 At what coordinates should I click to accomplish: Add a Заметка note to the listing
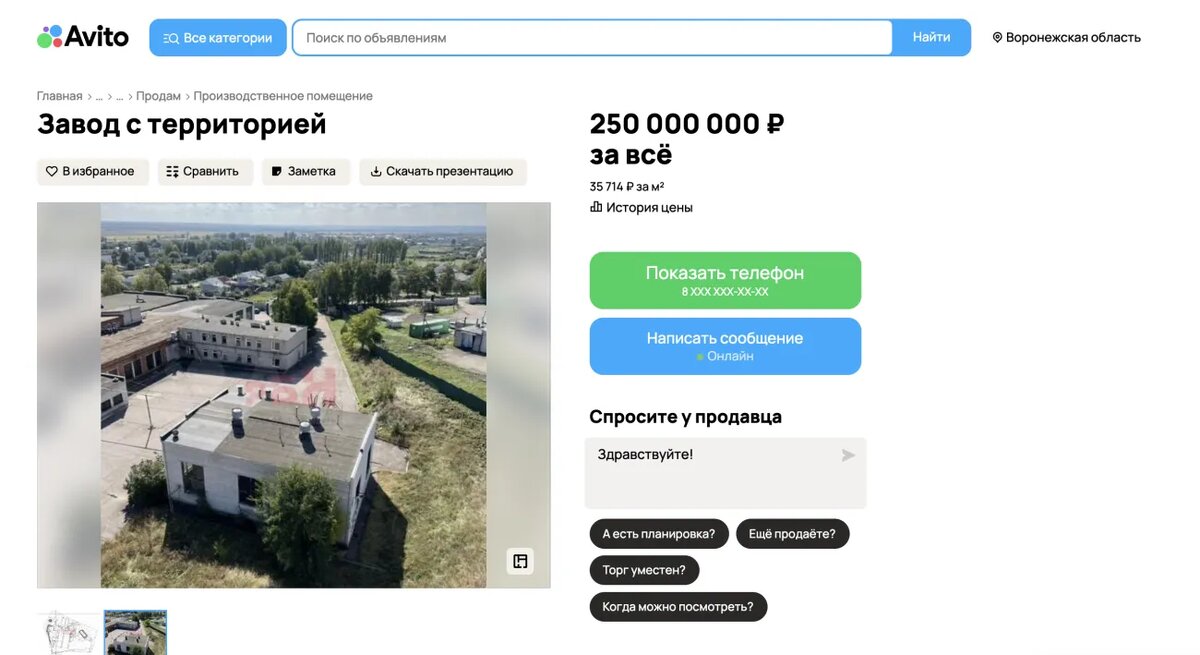pyautogui.click(x=306, y=171)
